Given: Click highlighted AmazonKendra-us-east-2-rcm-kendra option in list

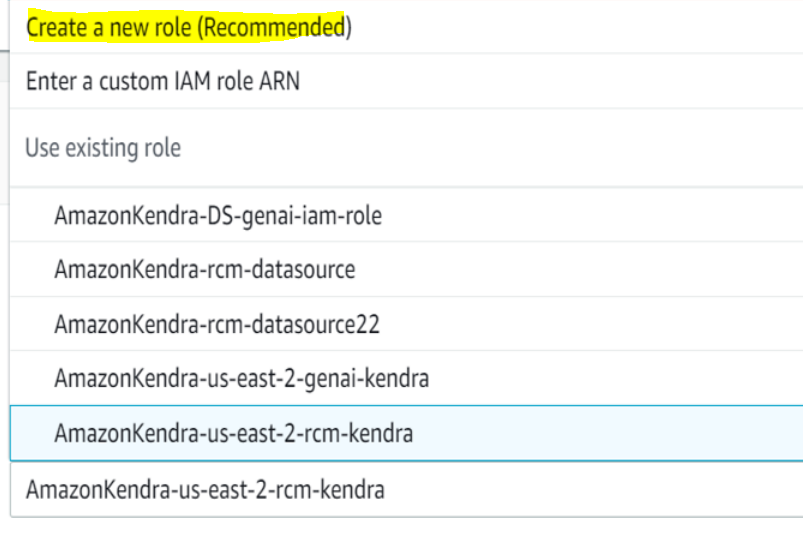Looking at the screenshot, I should pos(407,433).
